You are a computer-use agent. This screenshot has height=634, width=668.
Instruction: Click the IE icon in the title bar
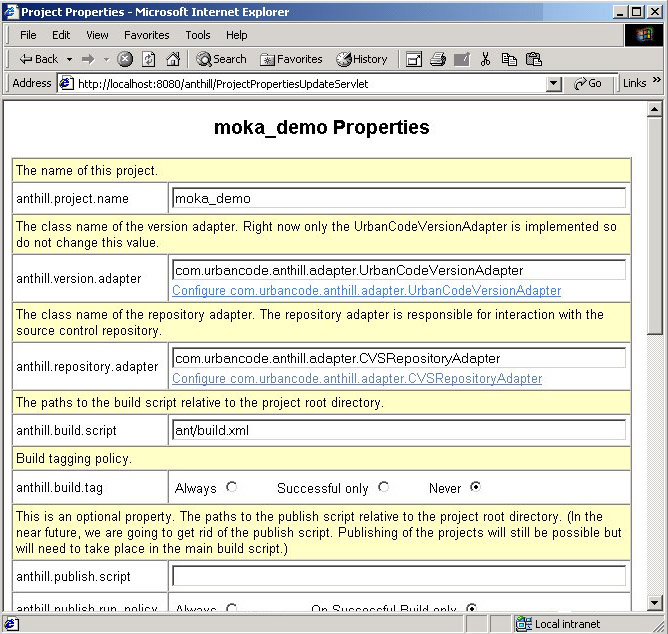click(x=11, y=12)
